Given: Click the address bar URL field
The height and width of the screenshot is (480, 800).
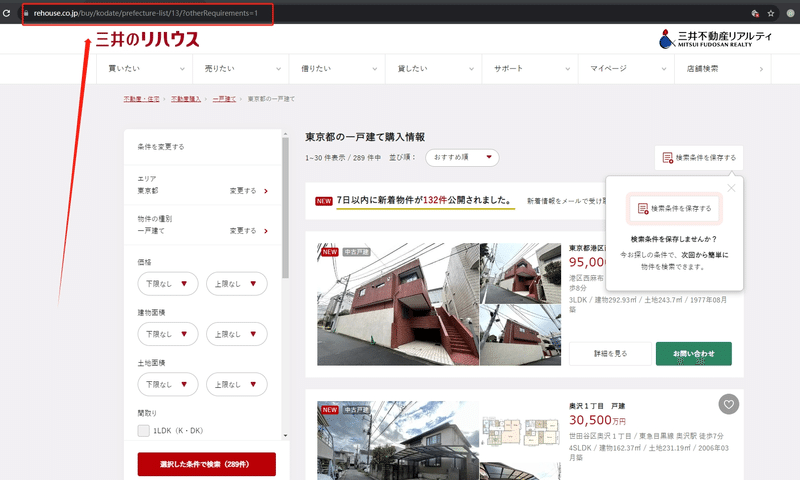Looking at the screenshot, I should [148, 13].
